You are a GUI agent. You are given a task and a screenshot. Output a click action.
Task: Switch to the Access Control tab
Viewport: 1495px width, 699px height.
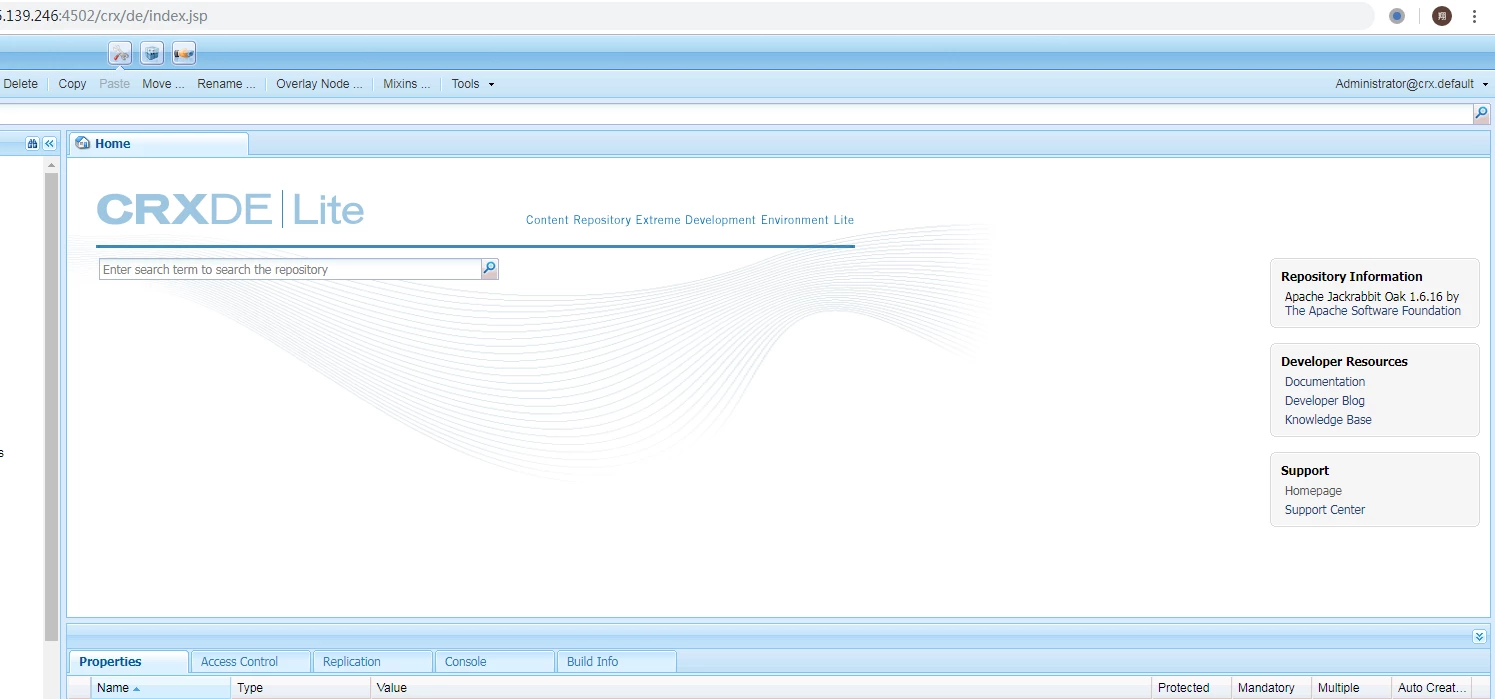point(250,662)
